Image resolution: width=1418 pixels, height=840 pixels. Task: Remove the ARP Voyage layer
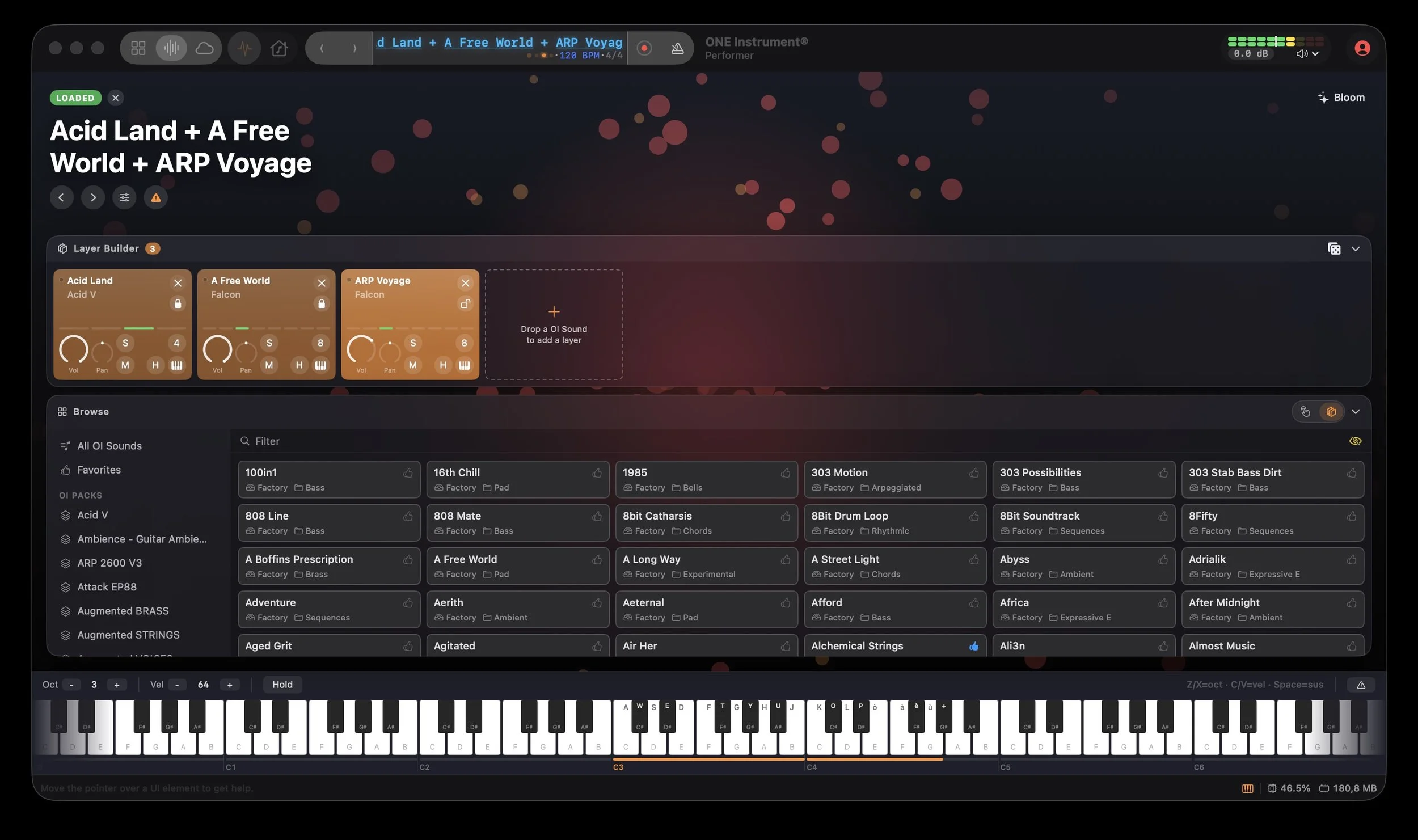pyautogui.click(x=466, y=283)
